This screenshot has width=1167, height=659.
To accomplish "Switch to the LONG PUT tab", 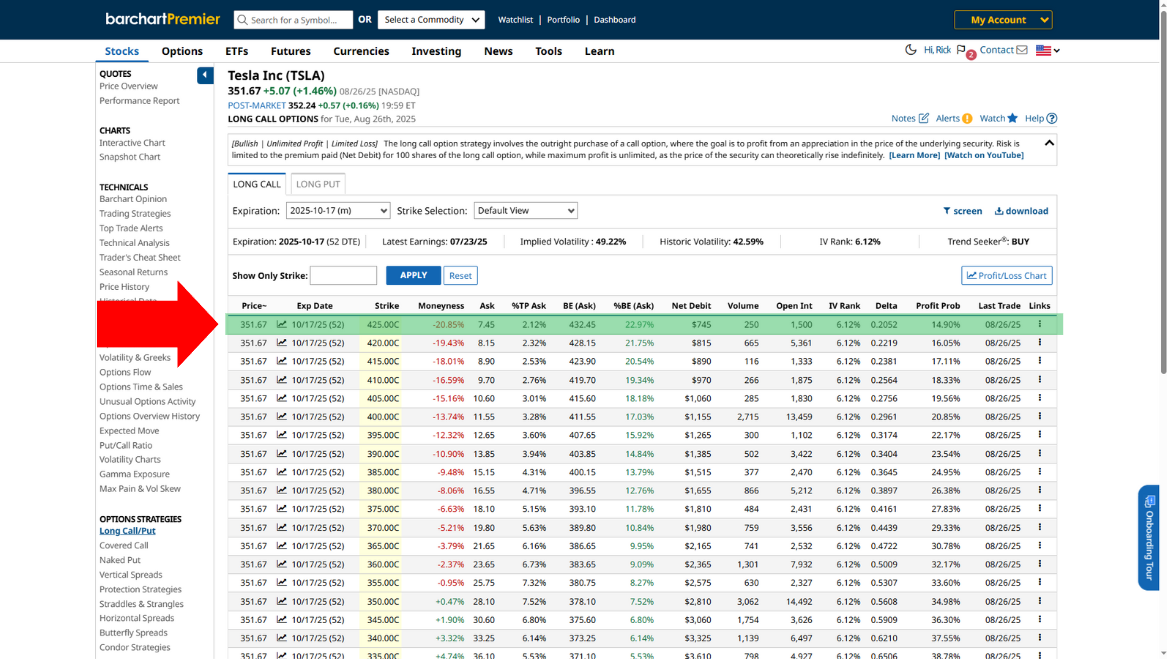I will pyautogui.click(x=318, y=184).
